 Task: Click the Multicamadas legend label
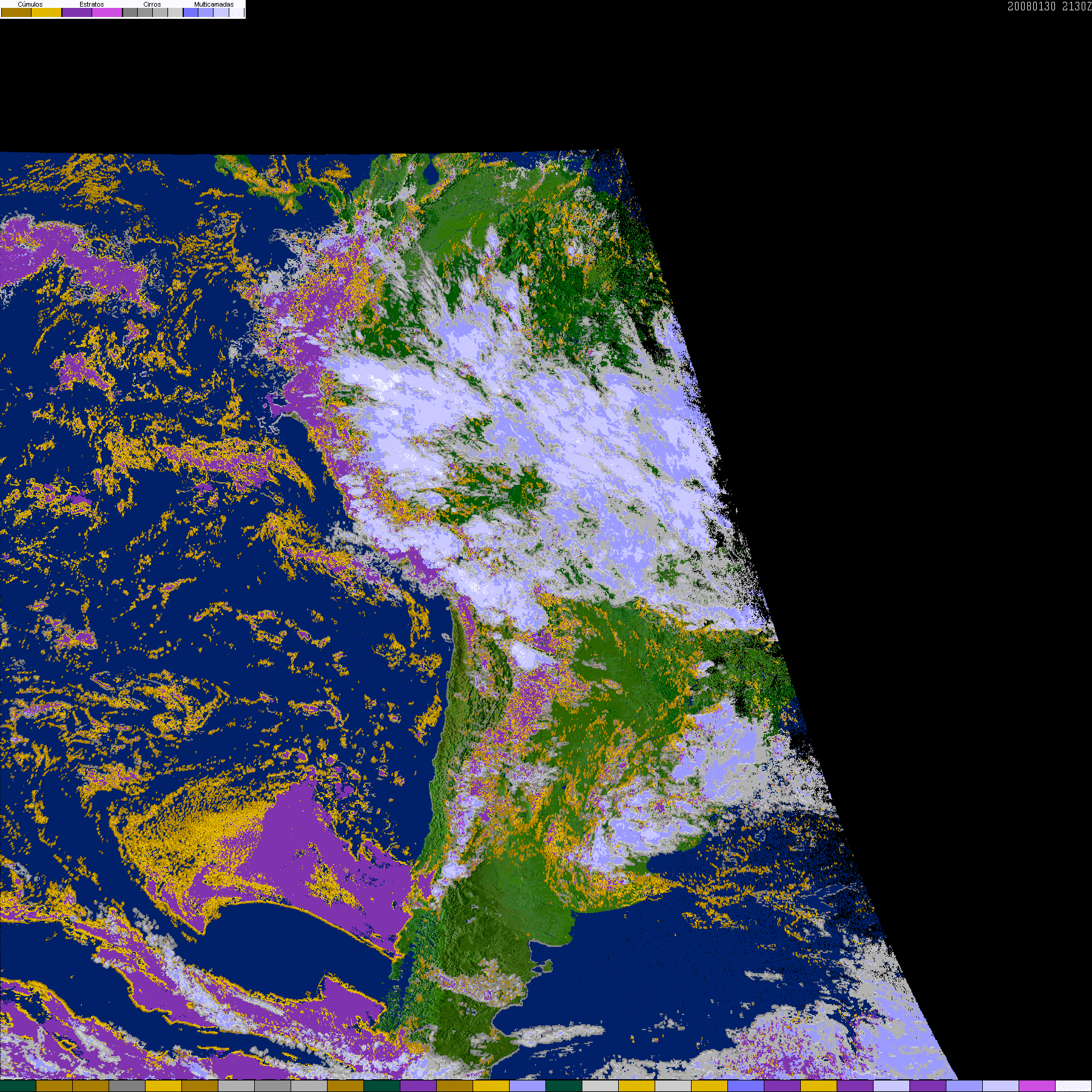coord(214,4)
